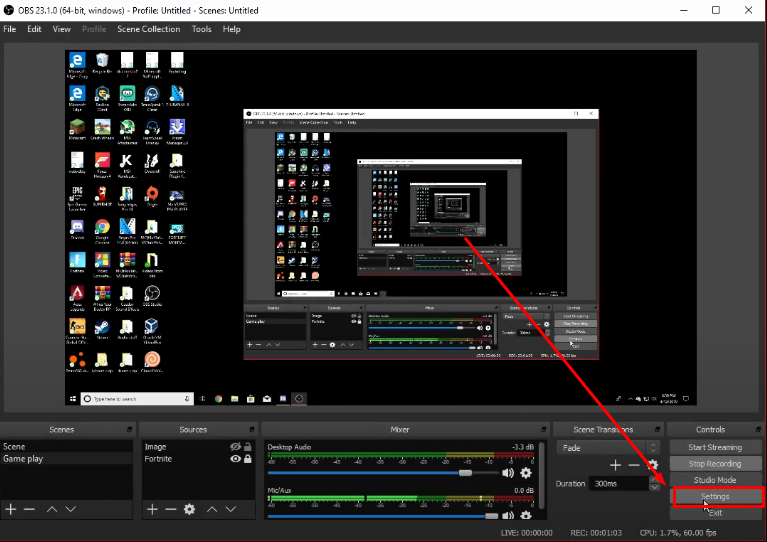Open the Help menu

[x=231, y=29]
